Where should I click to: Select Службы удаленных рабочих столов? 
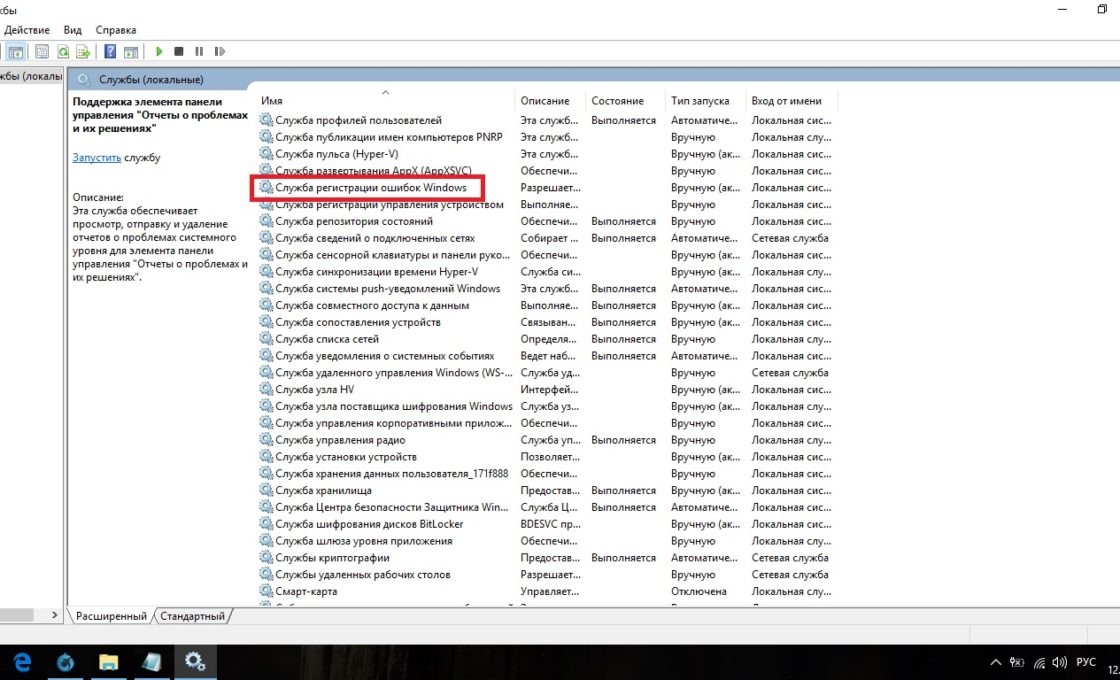tap(363, 574)
